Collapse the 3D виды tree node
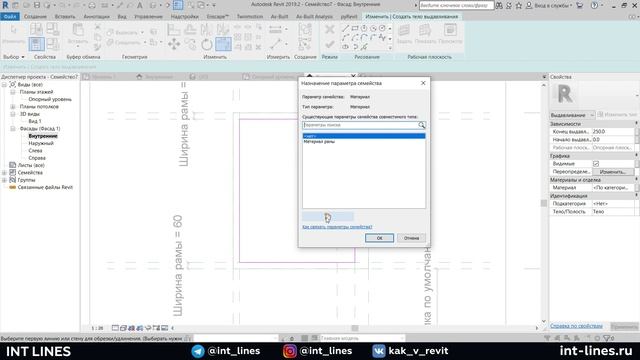The image size is (640, 360). [13, 114]
